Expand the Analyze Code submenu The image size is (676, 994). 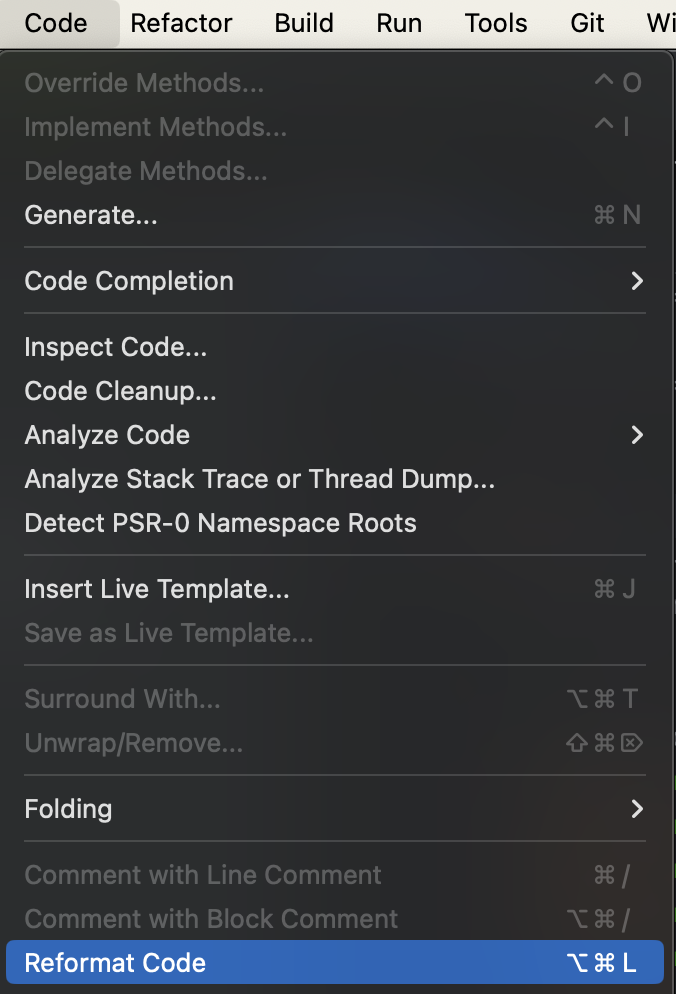[x=107, y=435]
